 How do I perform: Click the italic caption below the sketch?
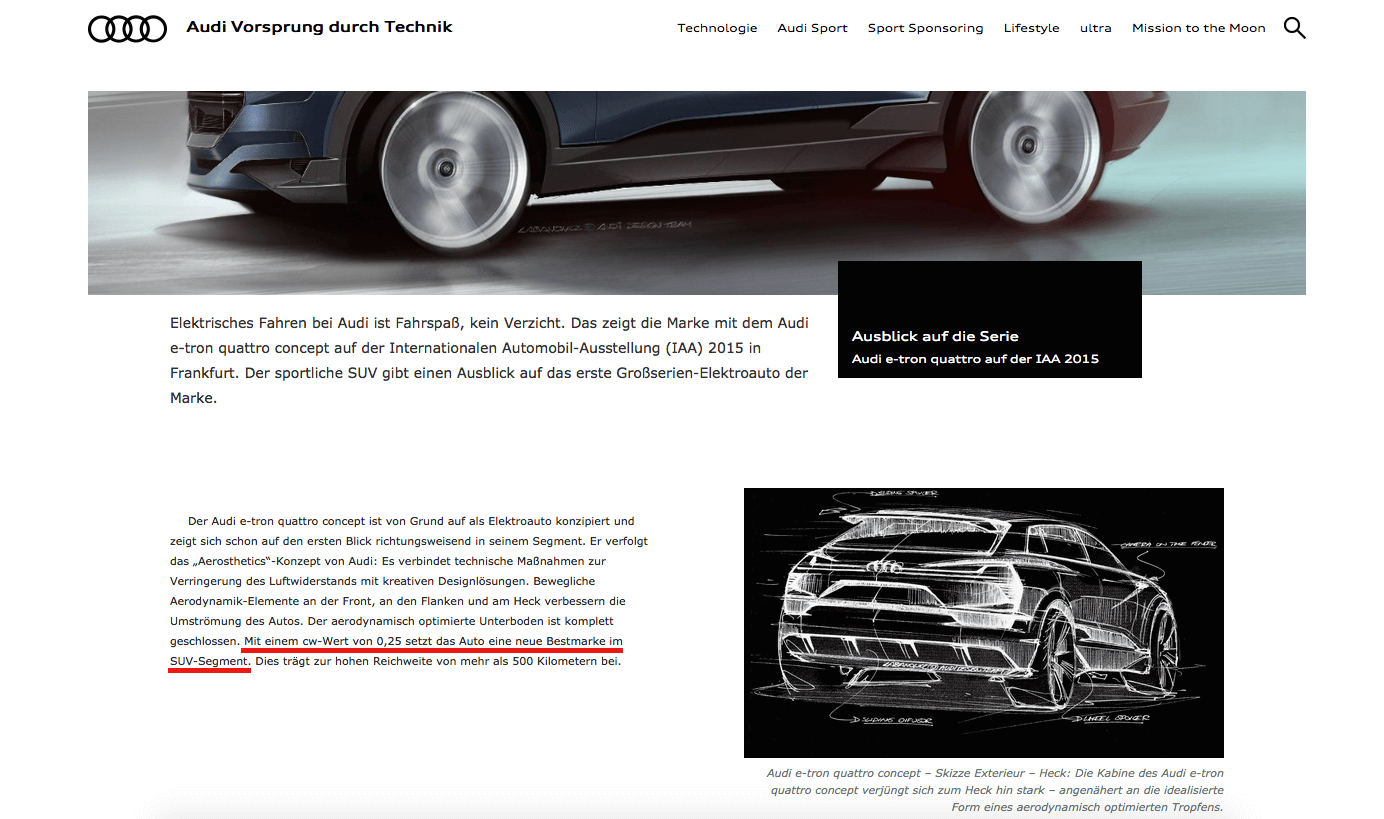tap(994, 790)
